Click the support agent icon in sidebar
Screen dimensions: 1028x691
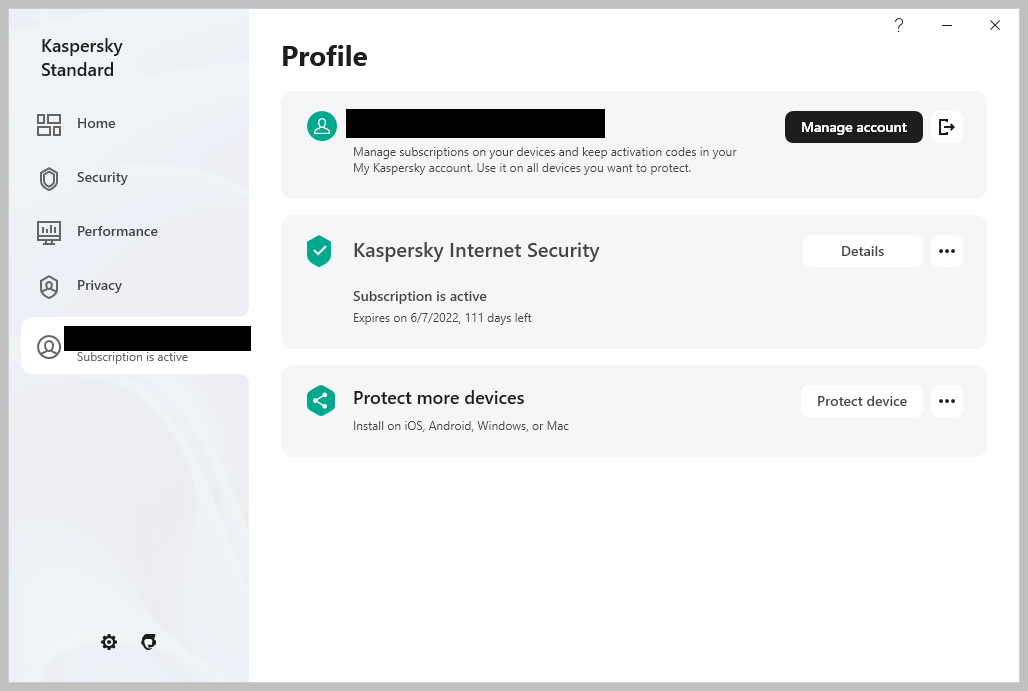click(149, 642)
